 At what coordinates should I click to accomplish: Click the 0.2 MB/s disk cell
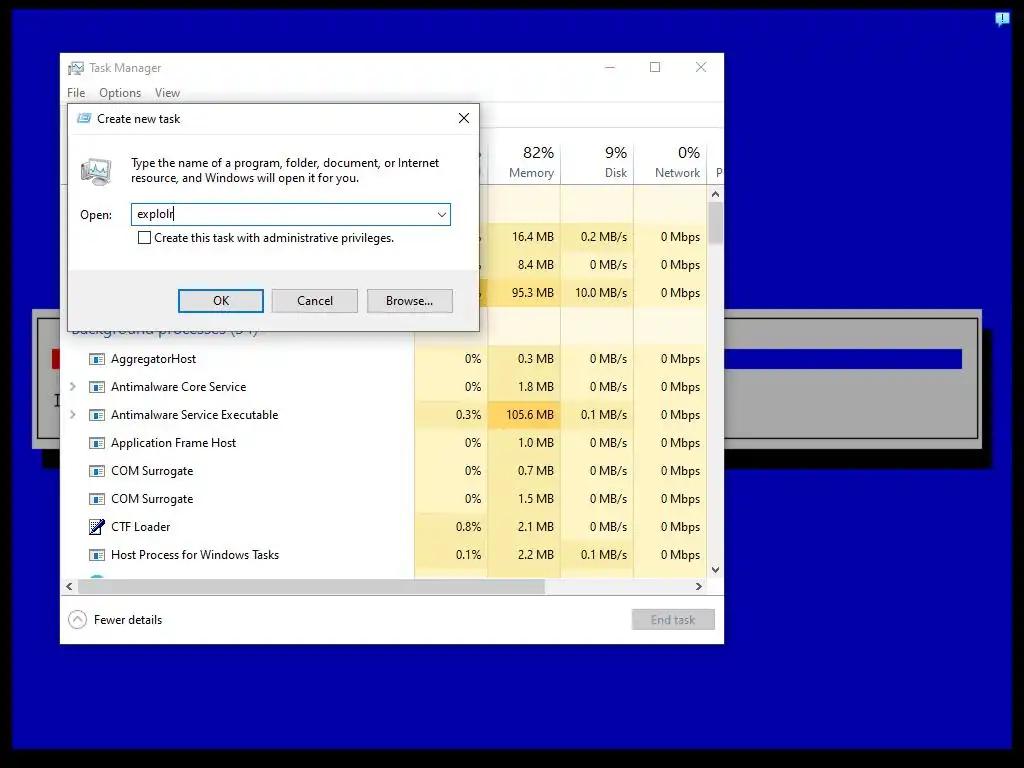click(x=598, y=237)
